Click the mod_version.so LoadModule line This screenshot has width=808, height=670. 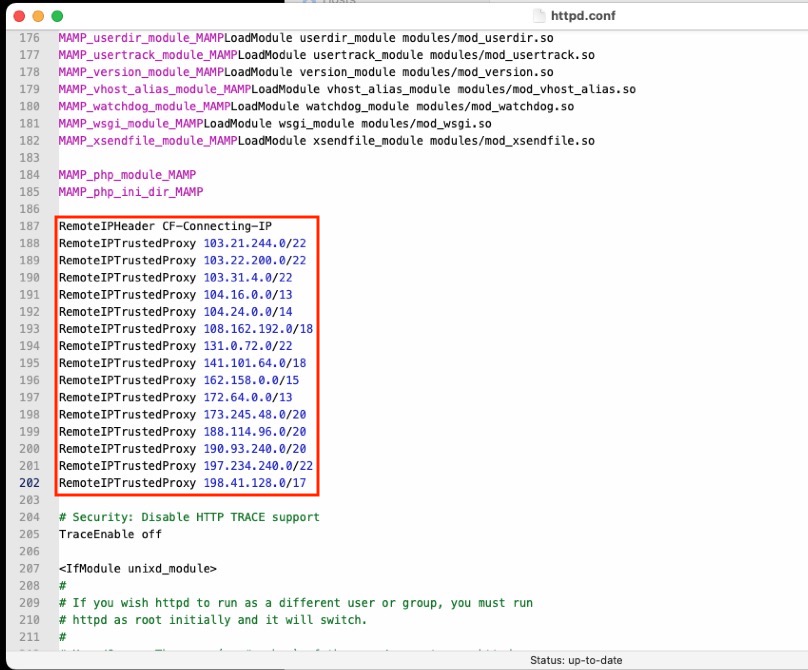(306, 72)
